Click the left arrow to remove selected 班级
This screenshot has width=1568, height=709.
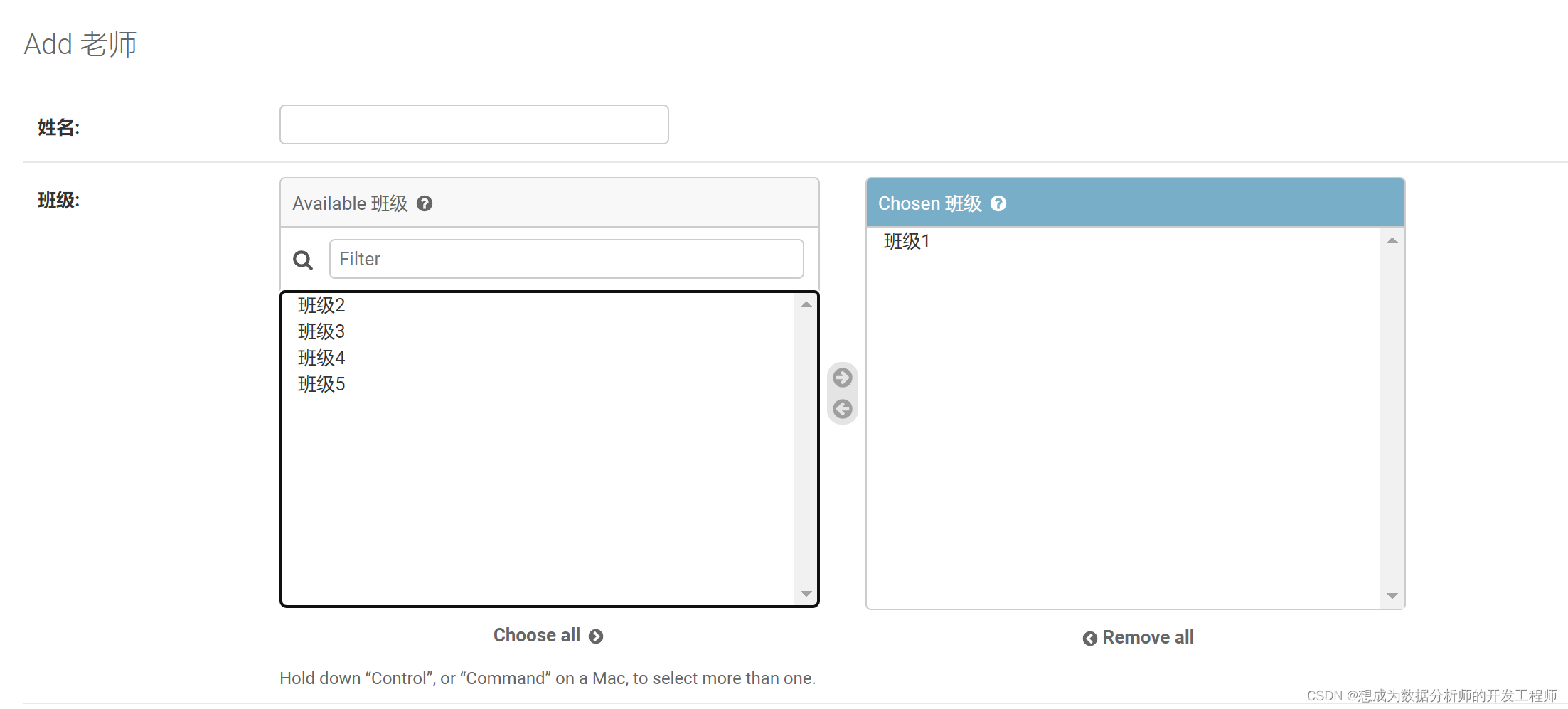pos(843,409)
